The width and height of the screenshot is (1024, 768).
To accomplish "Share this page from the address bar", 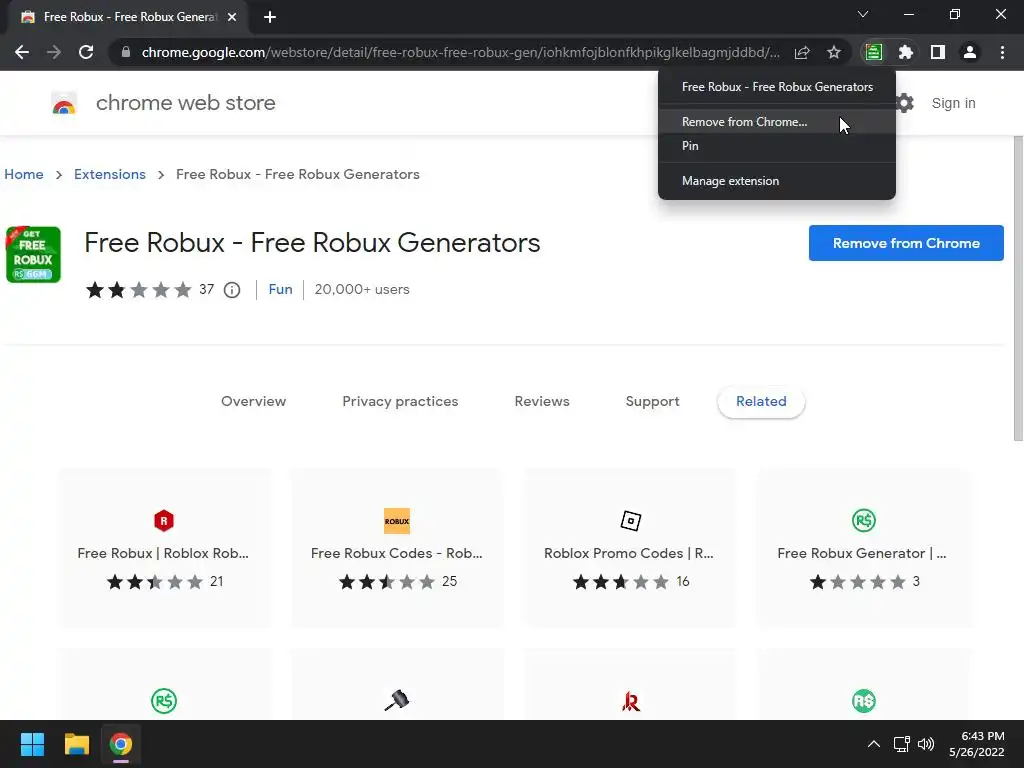I will coord(802,52).
